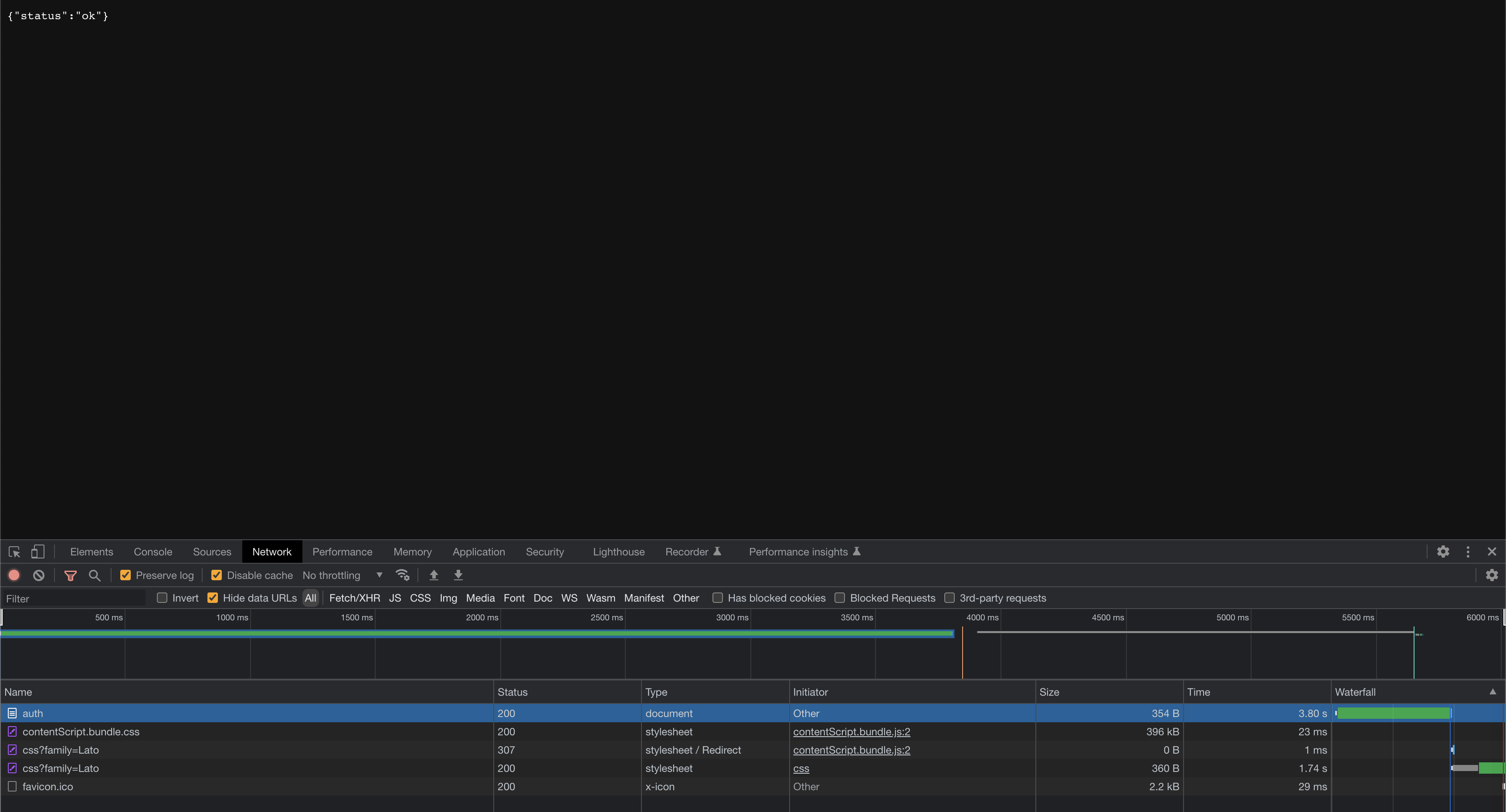1506x812 pixels.
Task: Click the Filter text input field
Action: click(73, 598)
